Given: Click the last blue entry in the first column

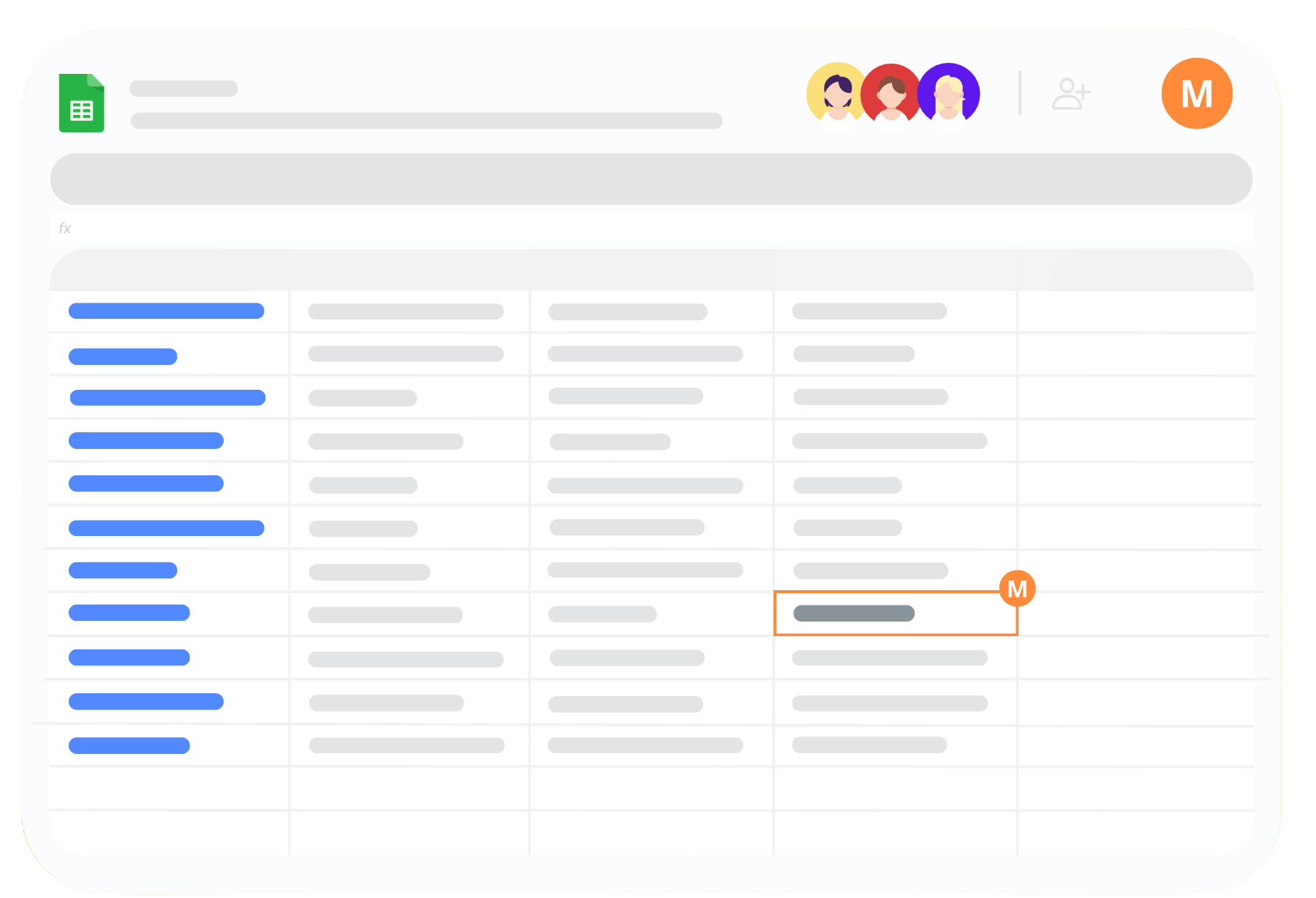Looking at the screenshot, I should [x=129, y=745].
